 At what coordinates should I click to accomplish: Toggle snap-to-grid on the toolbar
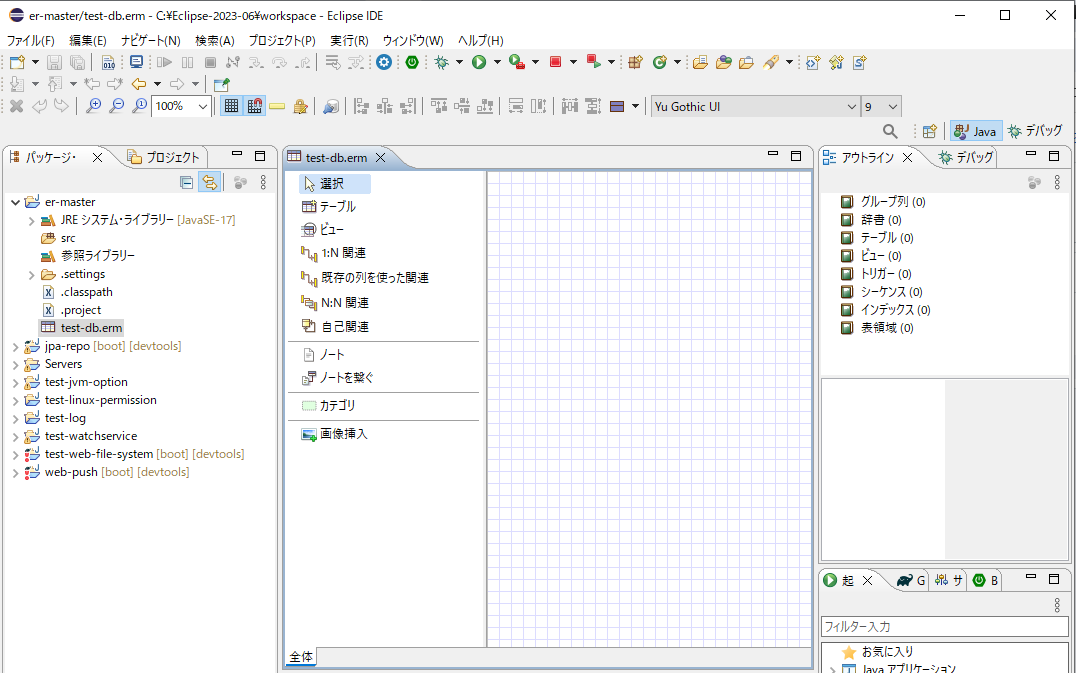[257, 105]
